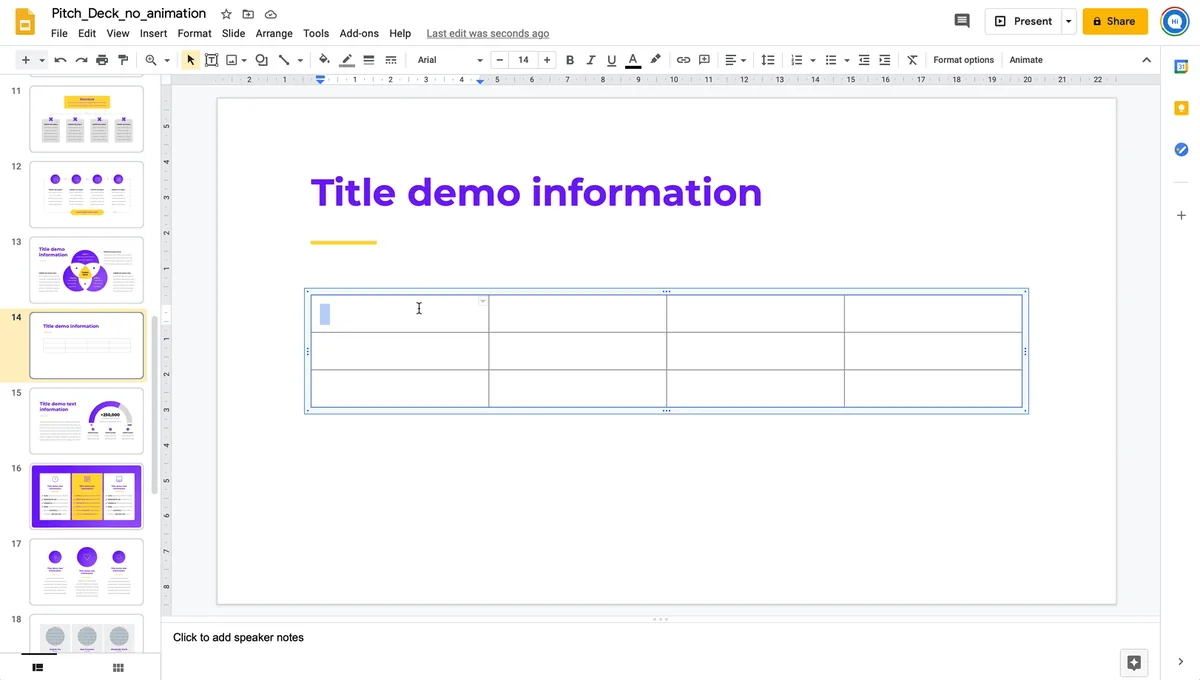Open the text color picker
Viewport: 1200px width, 680px height.
[632, 60]
